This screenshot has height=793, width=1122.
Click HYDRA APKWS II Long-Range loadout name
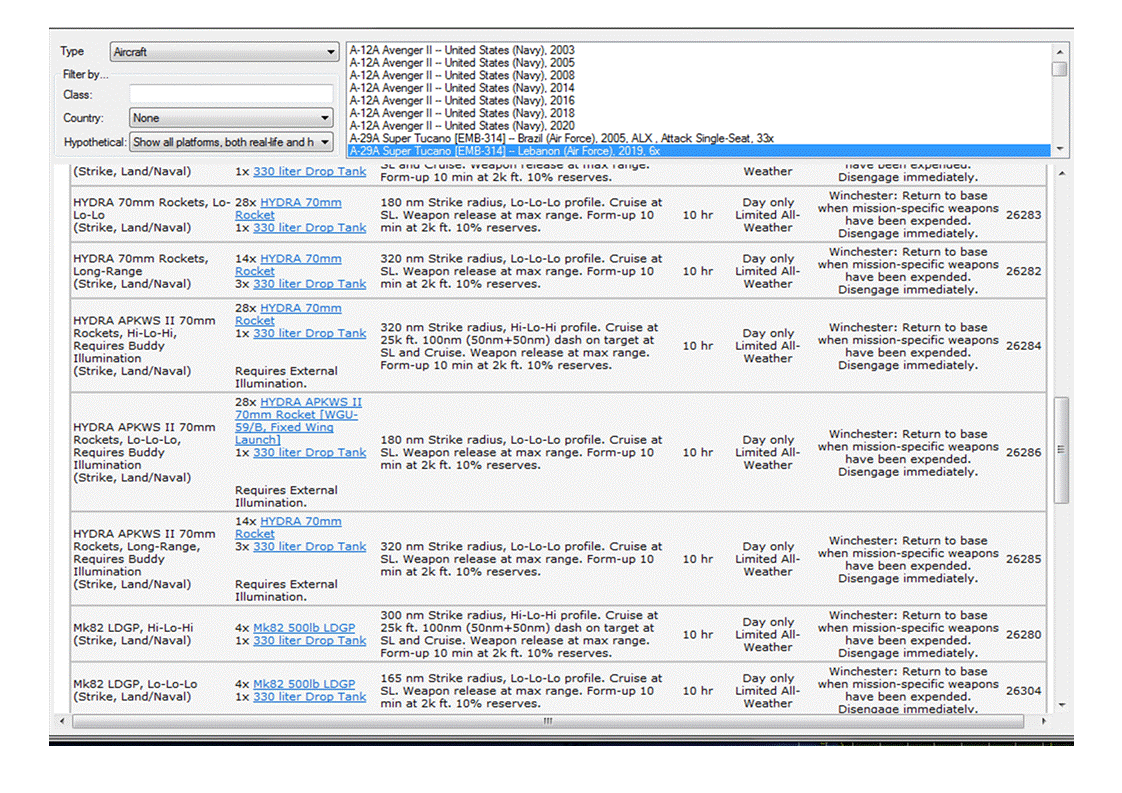pos(144,559)
